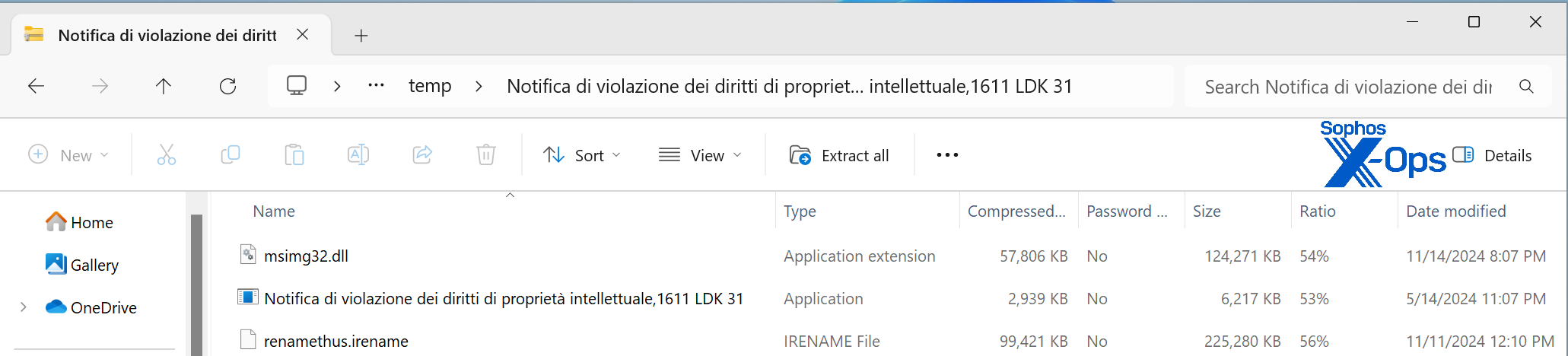This screenshot has height=356, width=1568.
Task: Click the Cut scissors icon
Action: point(166,155)
